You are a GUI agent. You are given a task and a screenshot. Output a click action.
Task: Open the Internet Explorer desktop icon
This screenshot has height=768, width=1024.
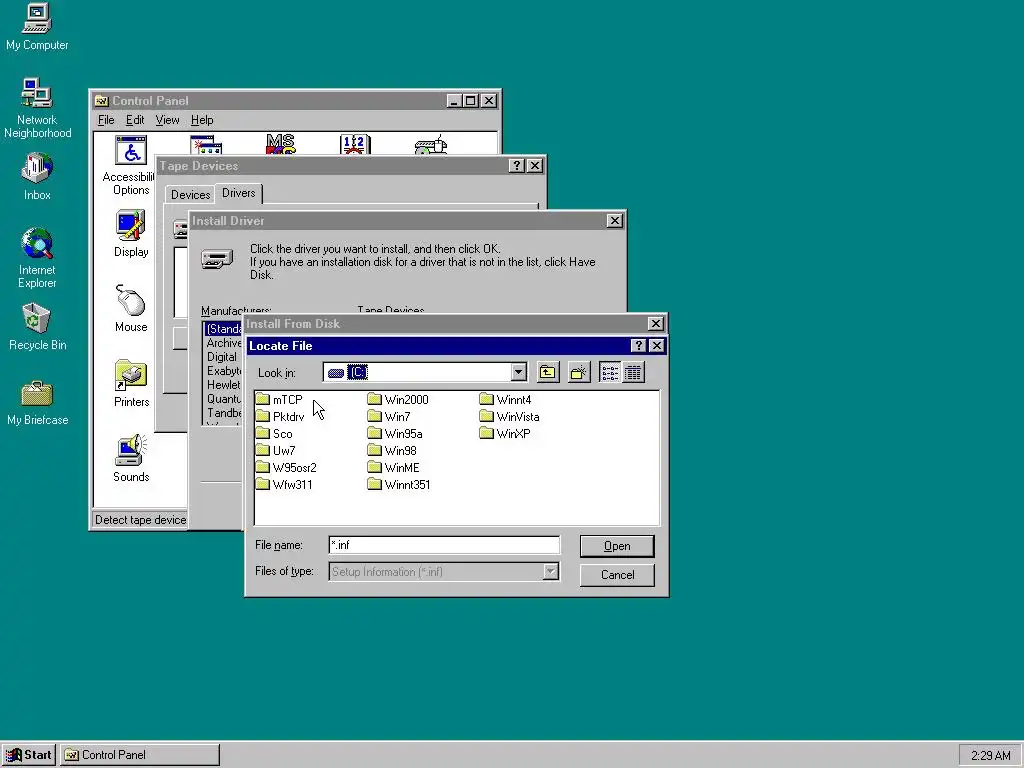coord(37,257)
